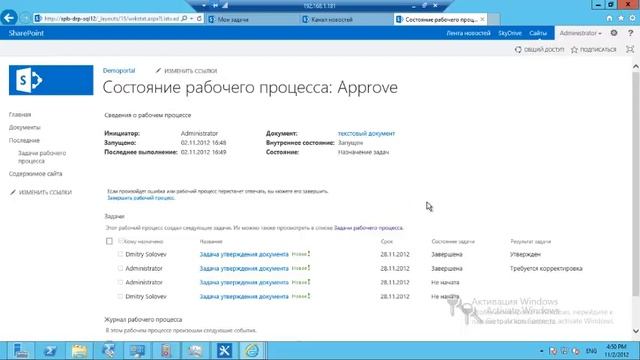Open the SharePoint settings gear
The width and height of the screenshot is (640, 360).
click(x=614, y=33)
